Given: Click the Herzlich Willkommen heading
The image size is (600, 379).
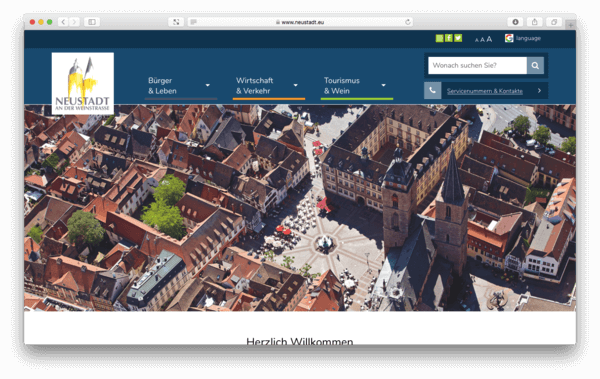Looking at the screenshot, I should [300, 341].
